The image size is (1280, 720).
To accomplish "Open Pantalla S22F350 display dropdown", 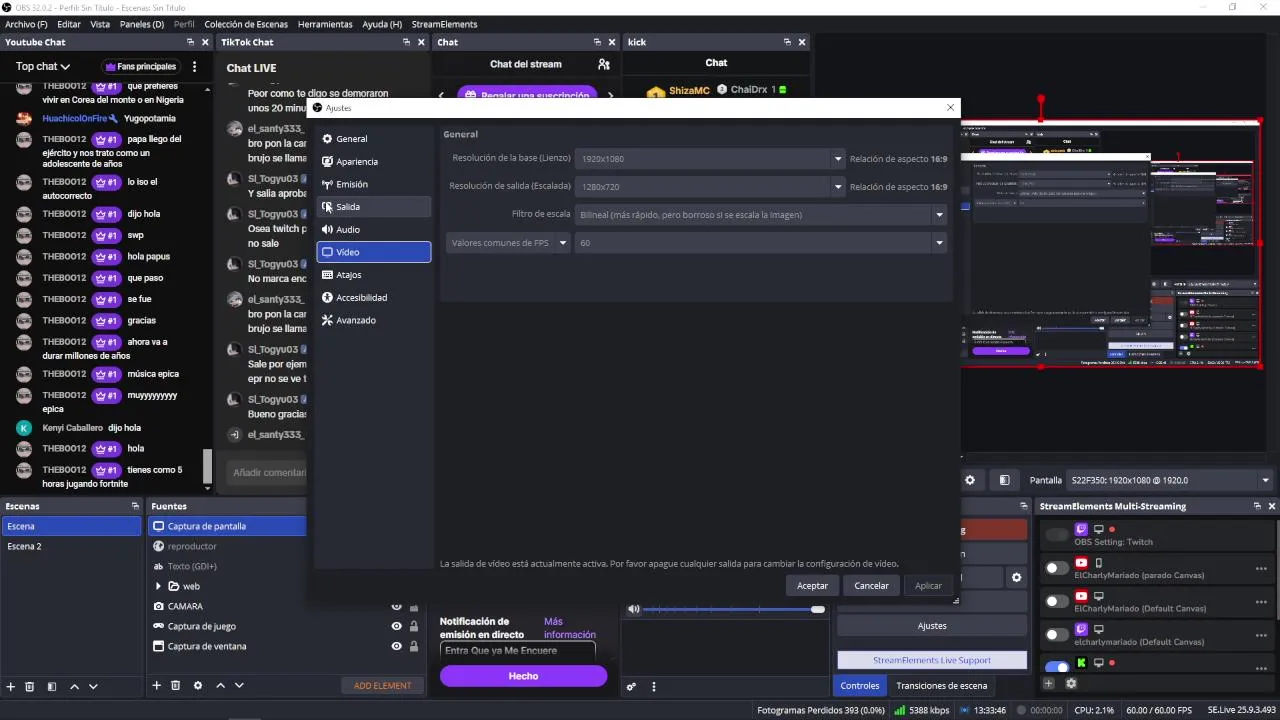I will coord(1170,480).
